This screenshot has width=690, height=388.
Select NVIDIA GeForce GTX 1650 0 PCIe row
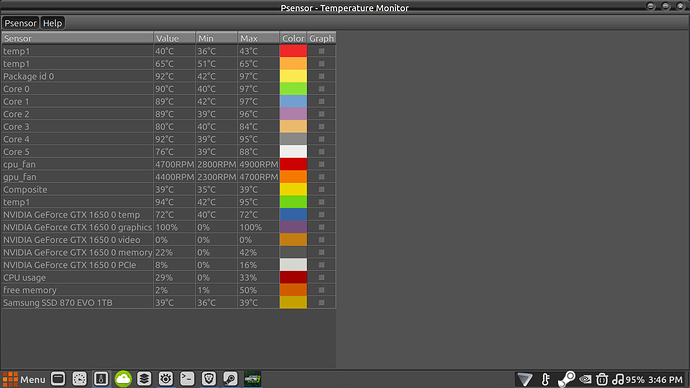(x=169, y=265)
